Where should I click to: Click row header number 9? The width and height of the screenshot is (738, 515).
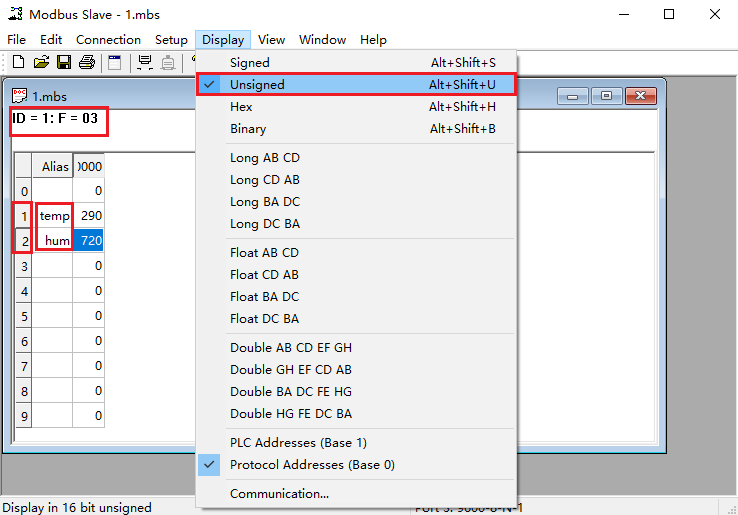pos(24,416)
